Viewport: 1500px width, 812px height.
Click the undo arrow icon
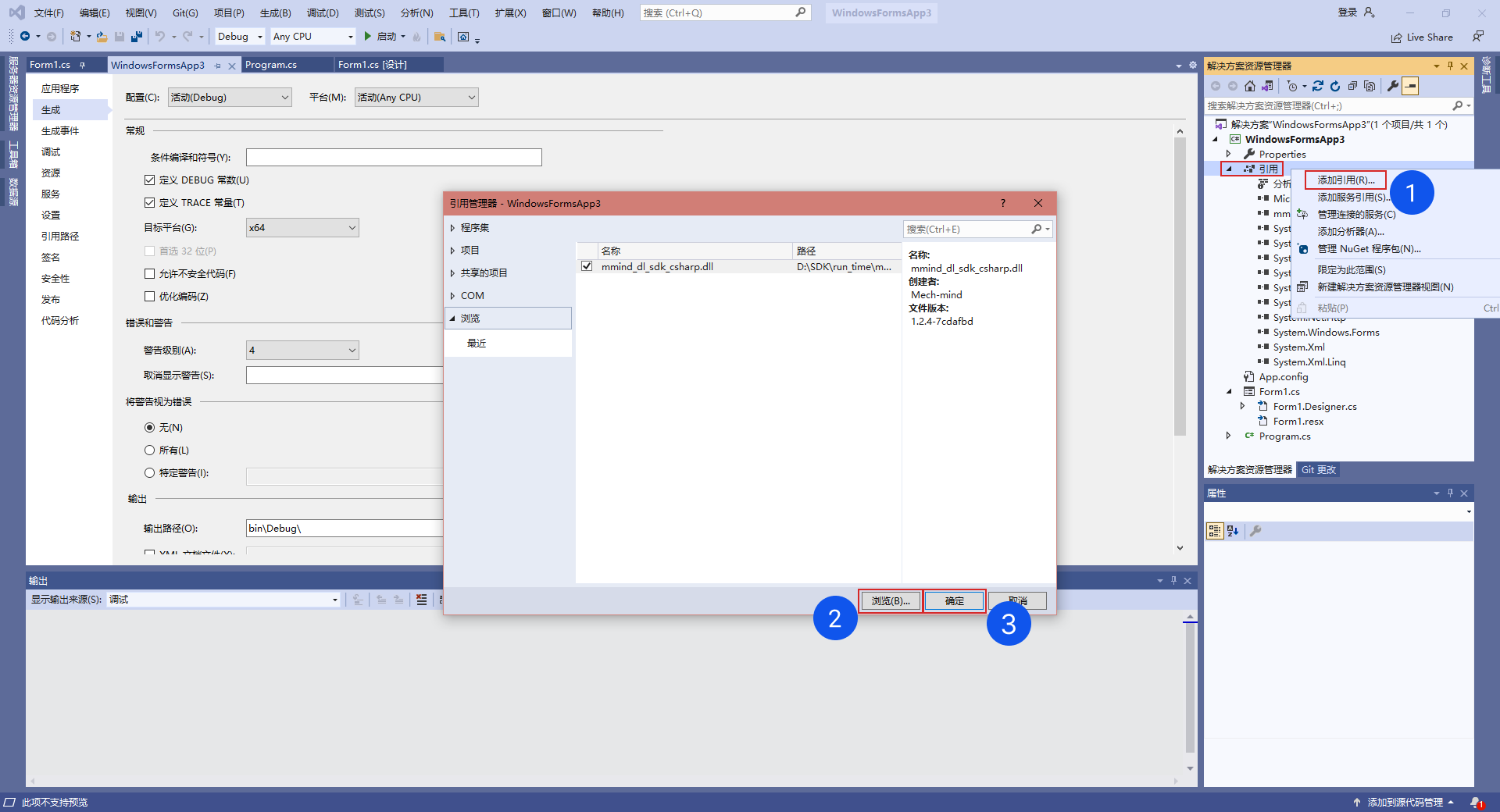[x=160, y=37]
